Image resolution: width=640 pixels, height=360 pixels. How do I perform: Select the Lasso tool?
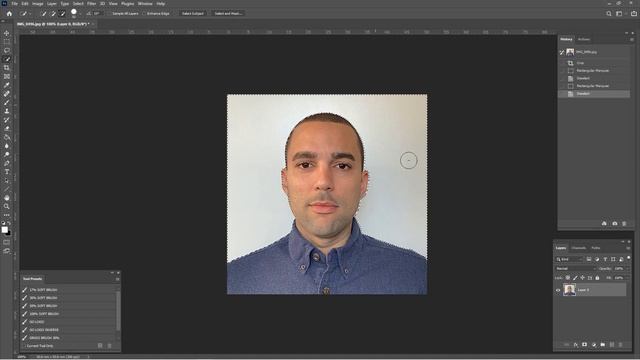click(7, 50)
